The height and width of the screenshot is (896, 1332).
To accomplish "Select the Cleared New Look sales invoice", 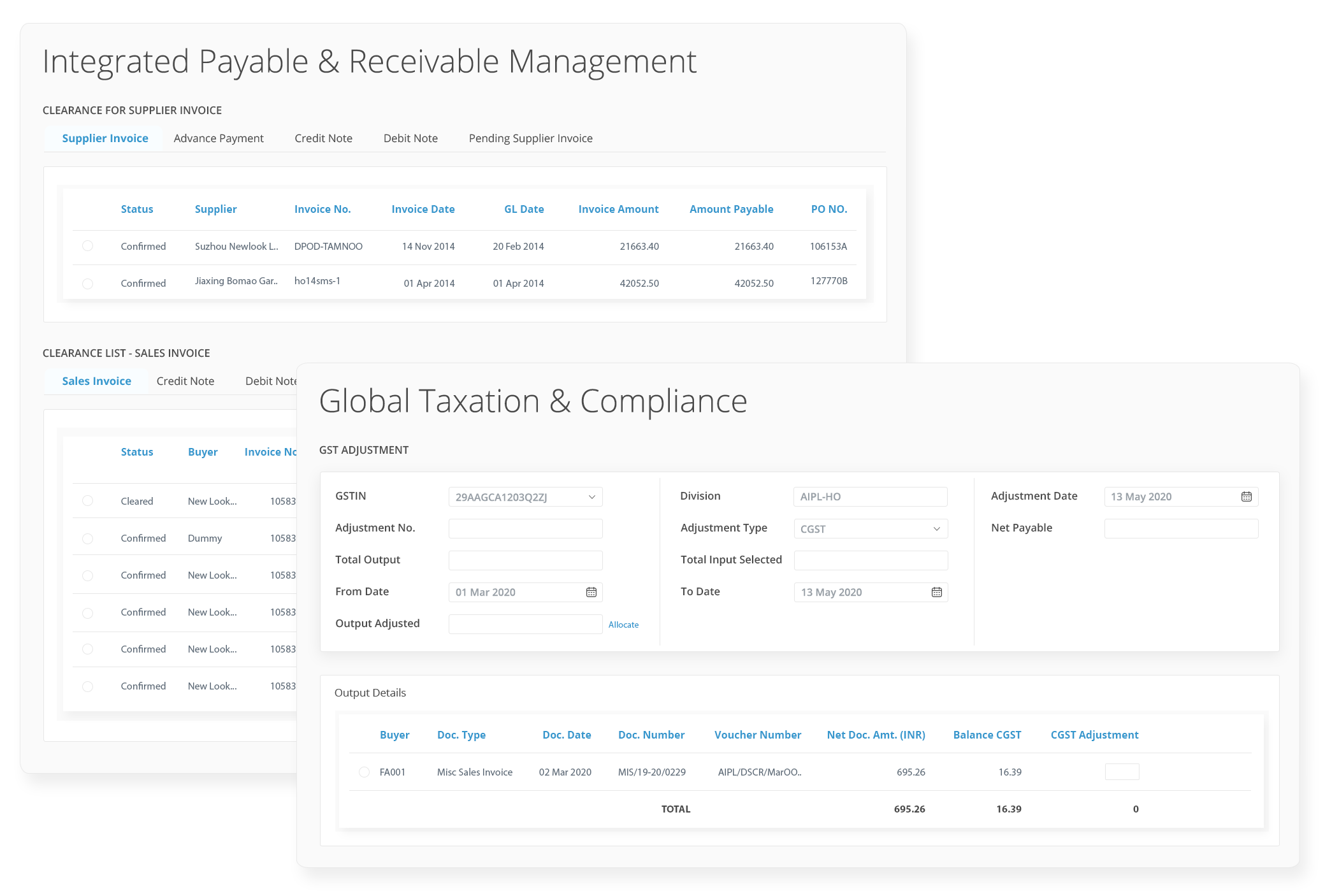I will click(88, 501).
